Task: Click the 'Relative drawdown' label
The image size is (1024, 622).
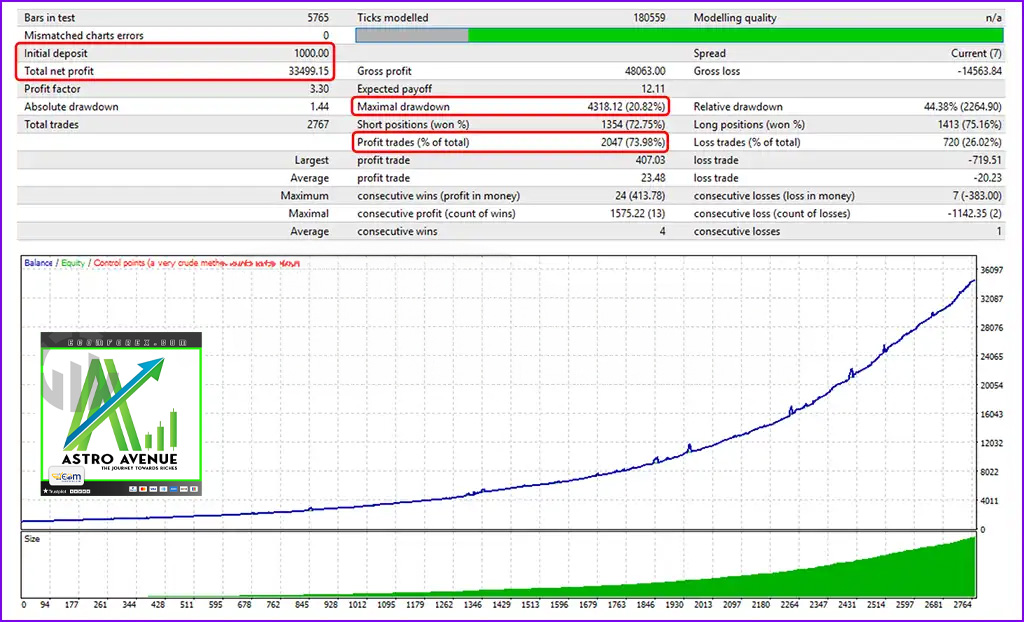Action: click(738, 106)
